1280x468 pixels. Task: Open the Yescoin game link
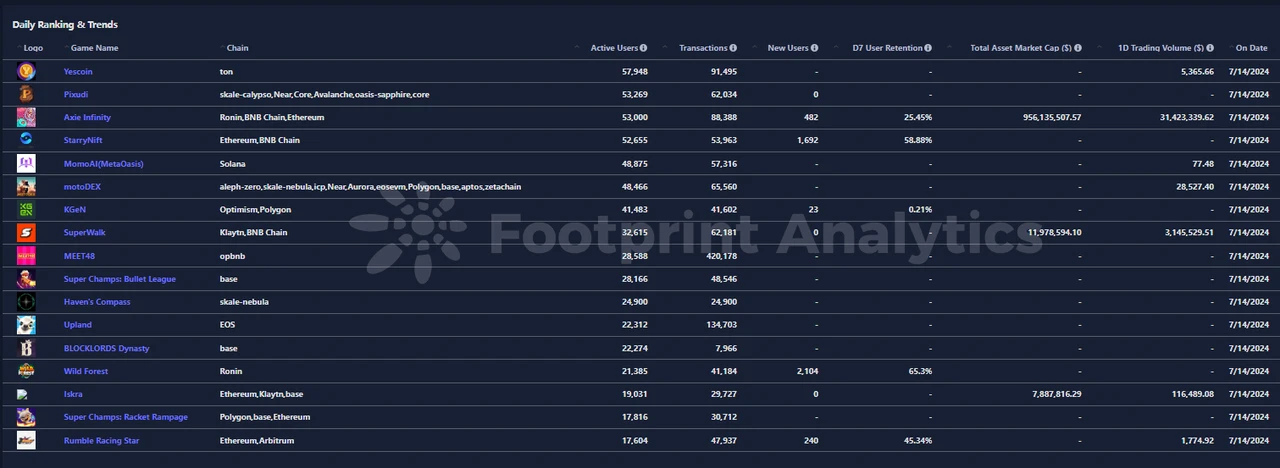(x=78, y=72)
